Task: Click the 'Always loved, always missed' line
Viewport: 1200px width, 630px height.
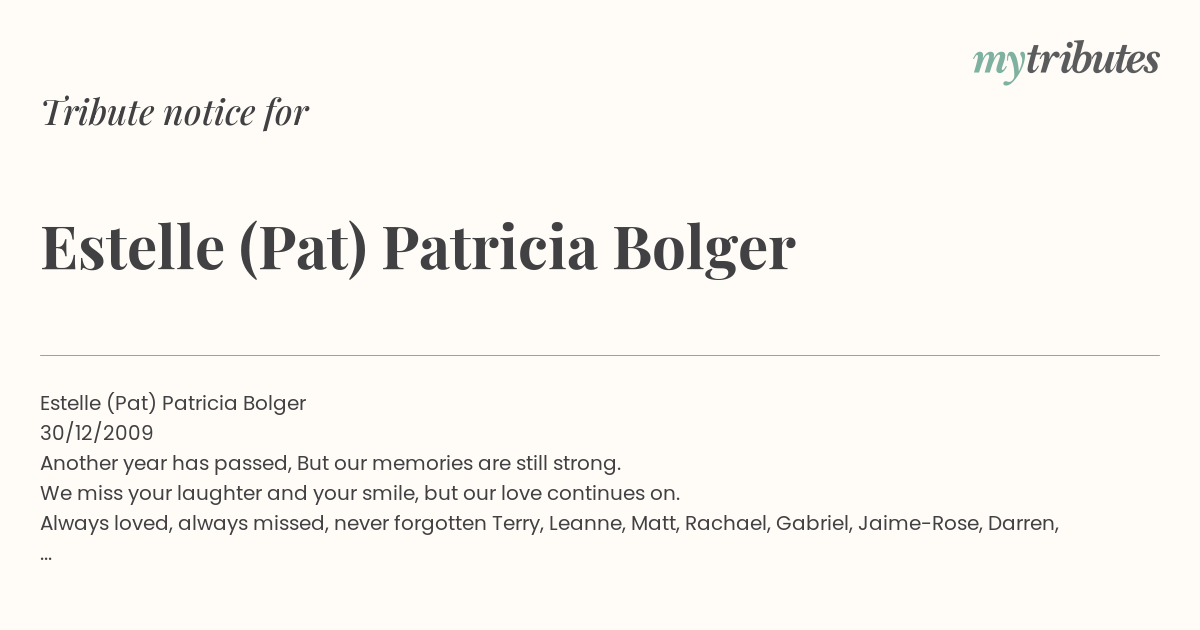Action: tap(549, 523)
